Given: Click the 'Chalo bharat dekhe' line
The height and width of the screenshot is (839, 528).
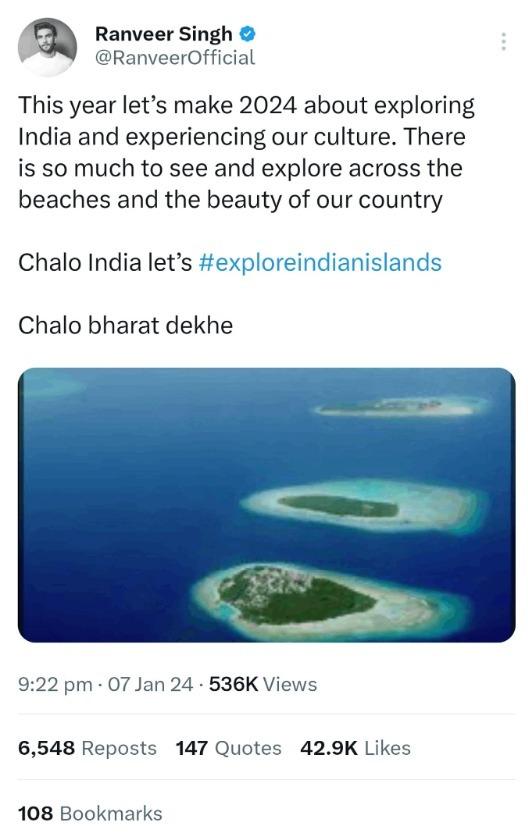Looking at the screenshot, I should [x=126, y=325].
